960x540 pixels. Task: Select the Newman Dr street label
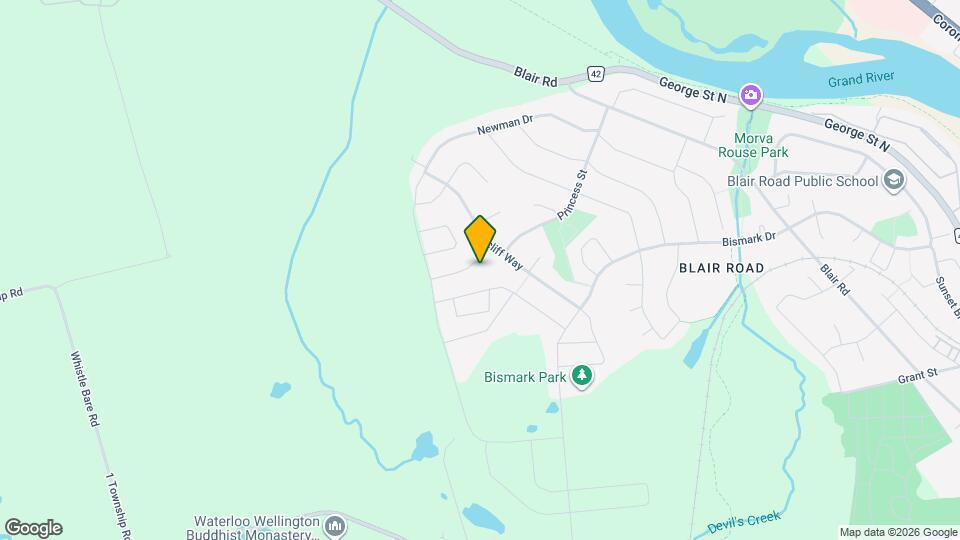click(505, 124)
